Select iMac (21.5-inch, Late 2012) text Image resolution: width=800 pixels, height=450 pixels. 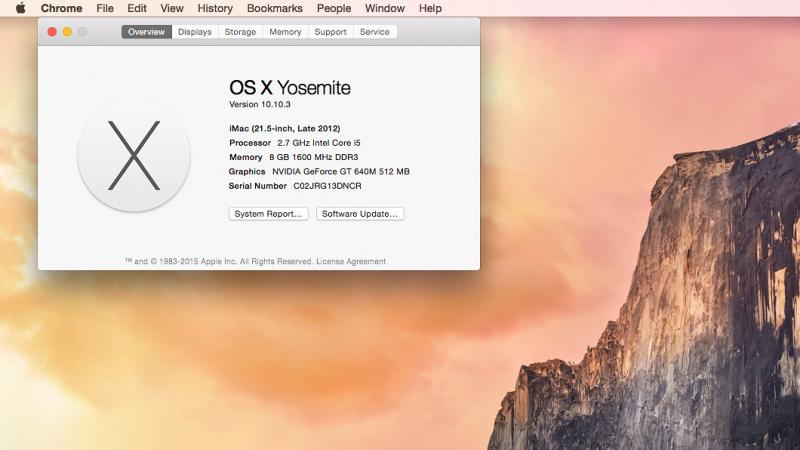[x=285, y=129]
